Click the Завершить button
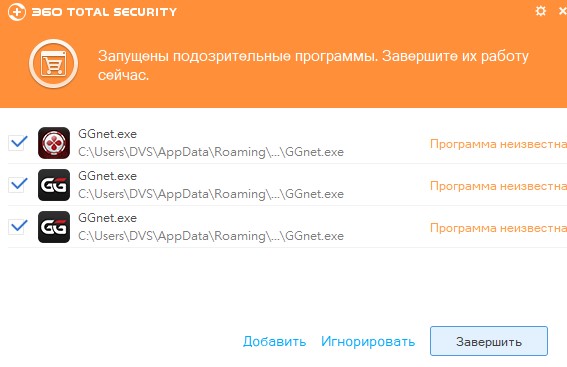The height and width of the screenshot is (367, 567). 489,341
